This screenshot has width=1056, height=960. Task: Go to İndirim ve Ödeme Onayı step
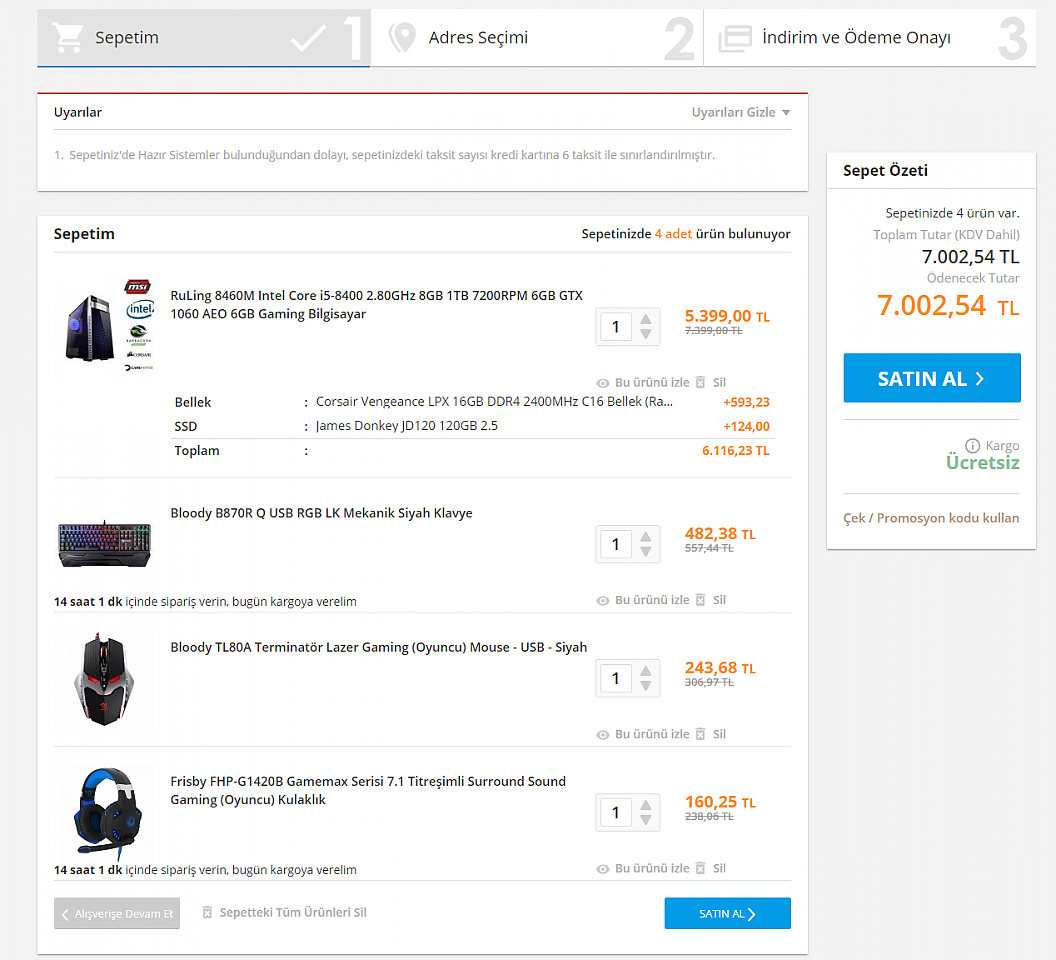[869, 38]
